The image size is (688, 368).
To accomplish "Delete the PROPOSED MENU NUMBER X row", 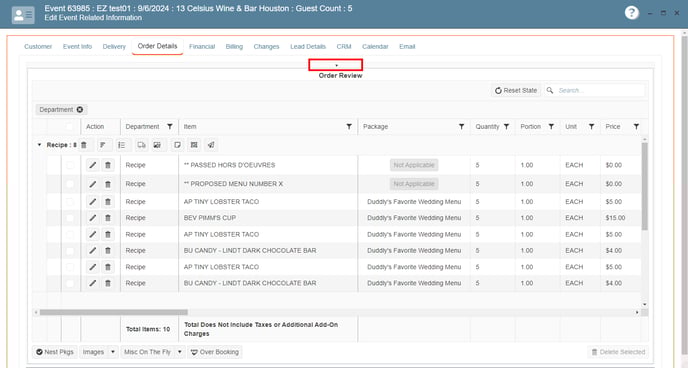I will [108, 184].
